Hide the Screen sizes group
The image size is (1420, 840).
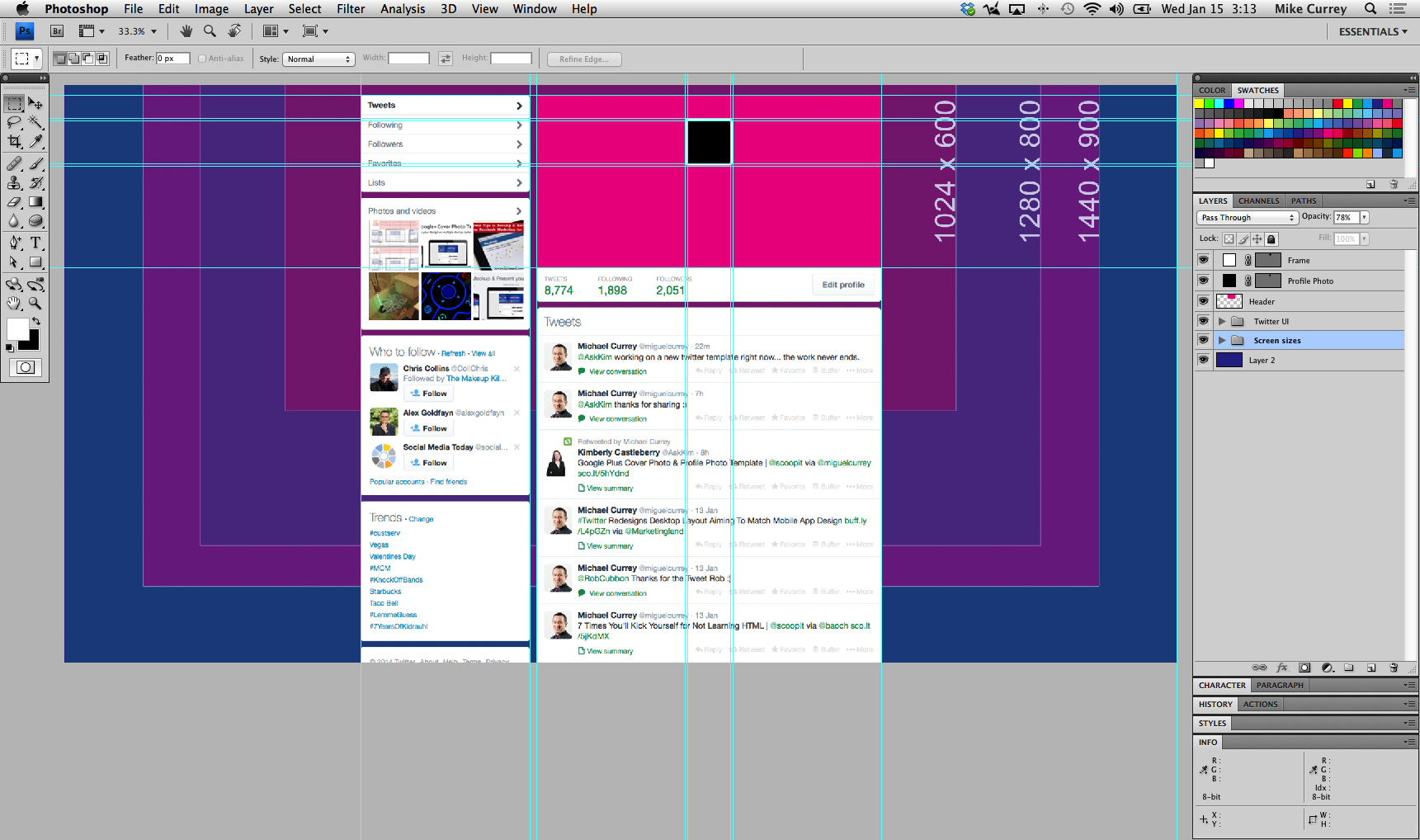(x=1203, y=340)
